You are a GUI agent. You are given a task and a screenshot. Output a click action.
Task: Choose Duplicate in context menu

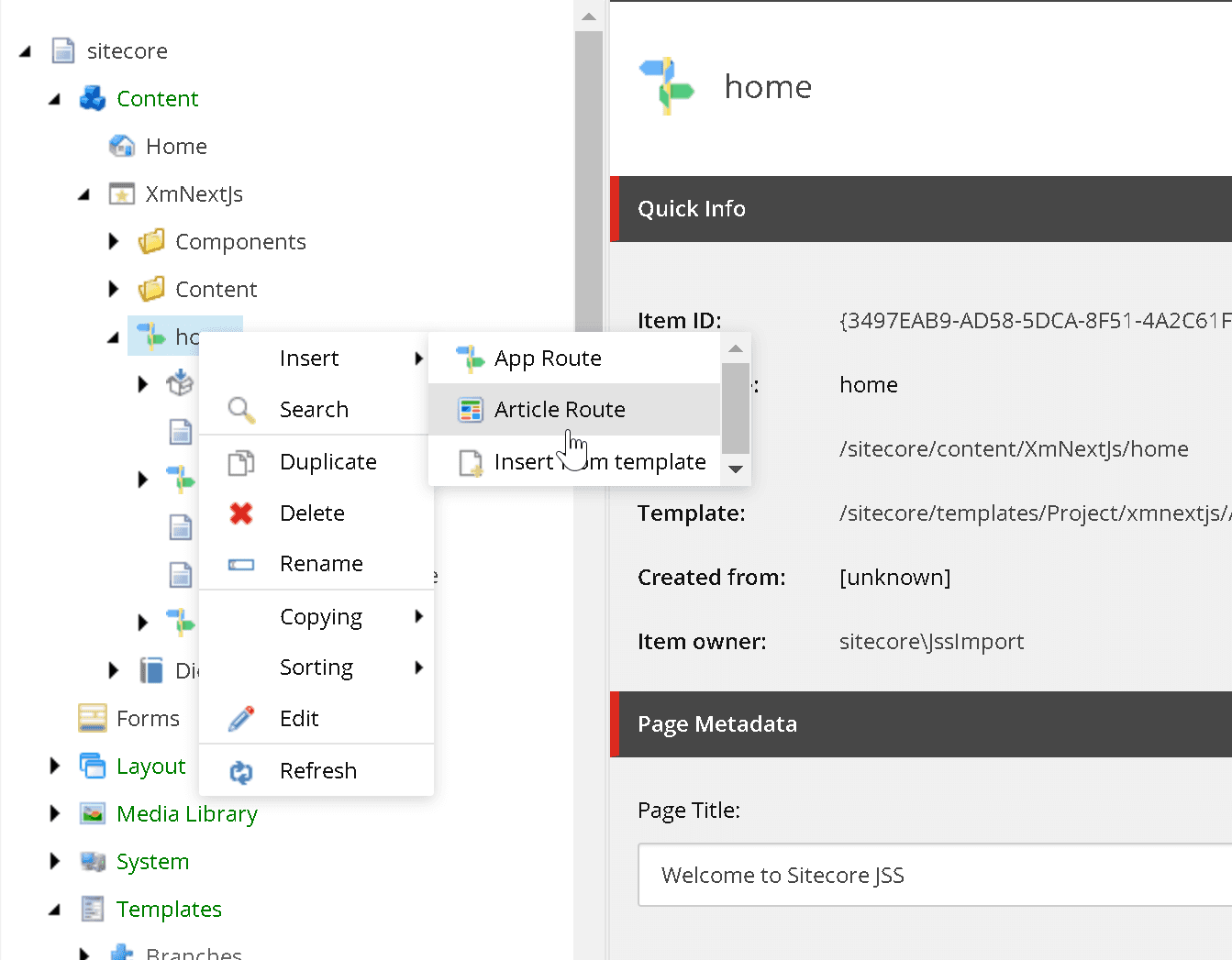pyautogui.click(x=316, y=462)
